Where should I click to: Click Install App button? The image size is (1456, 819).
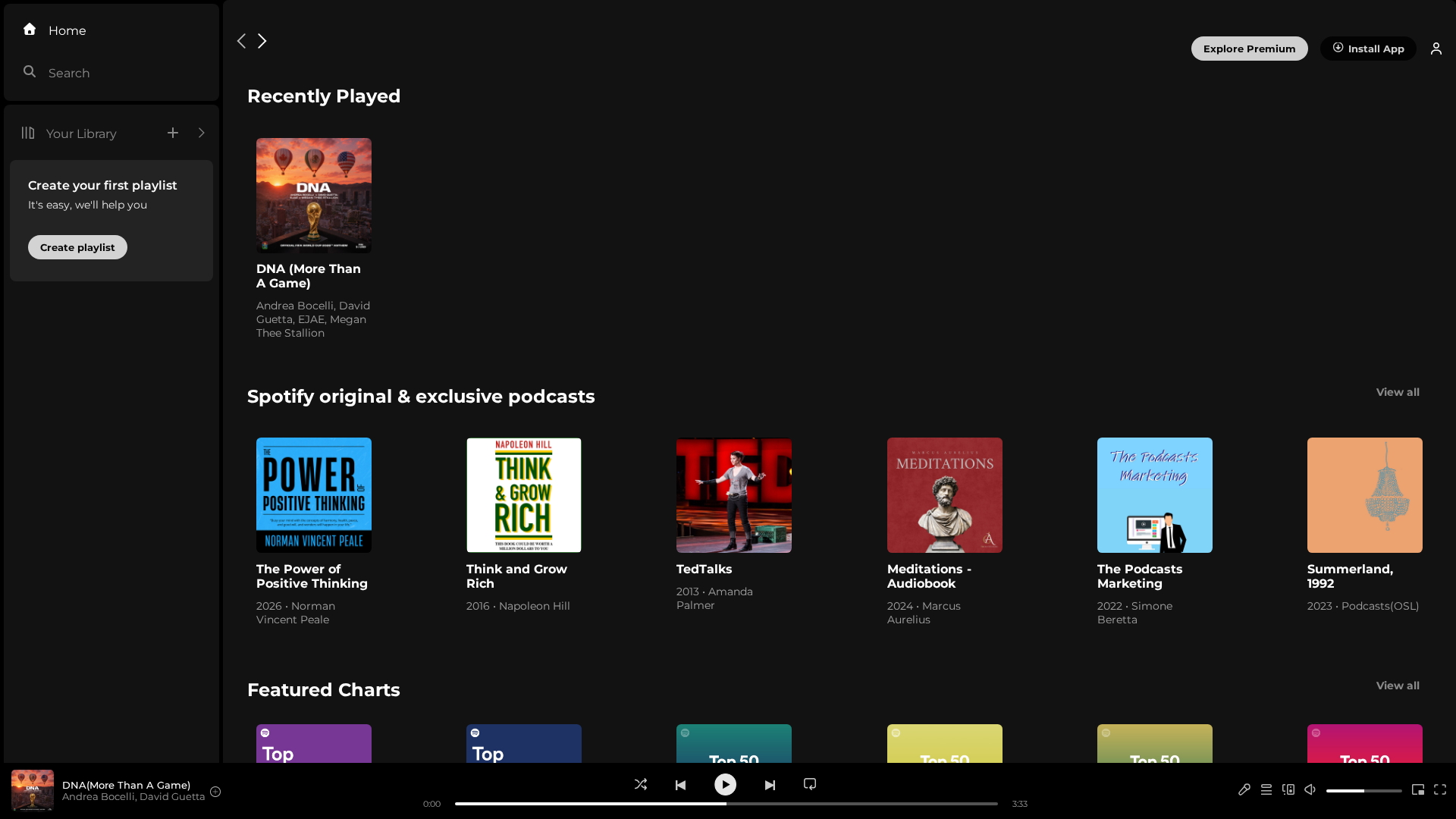pyautogui.click(x=1368, y=49)
